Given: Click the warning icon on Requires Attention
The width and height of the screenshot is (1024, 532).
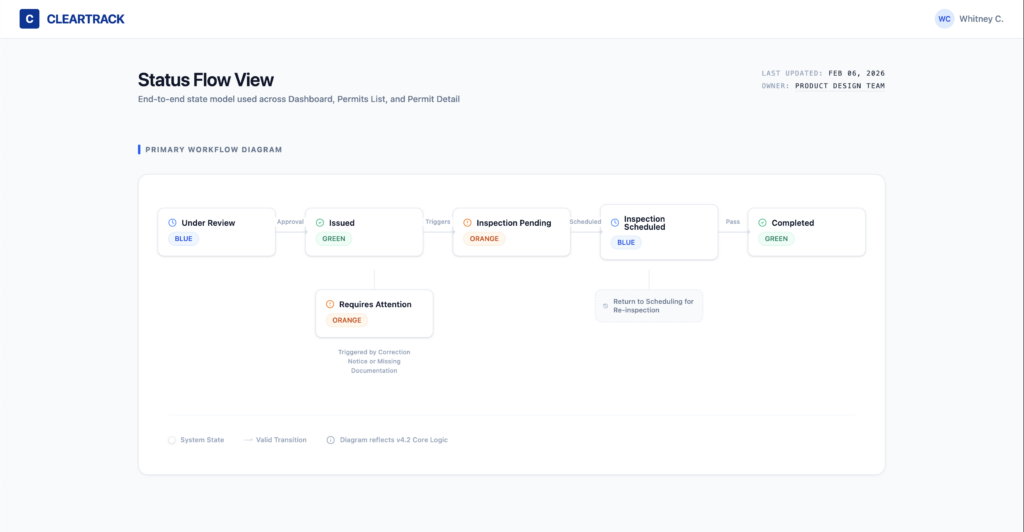Looking at the screenshot, I should pos(330,304).
